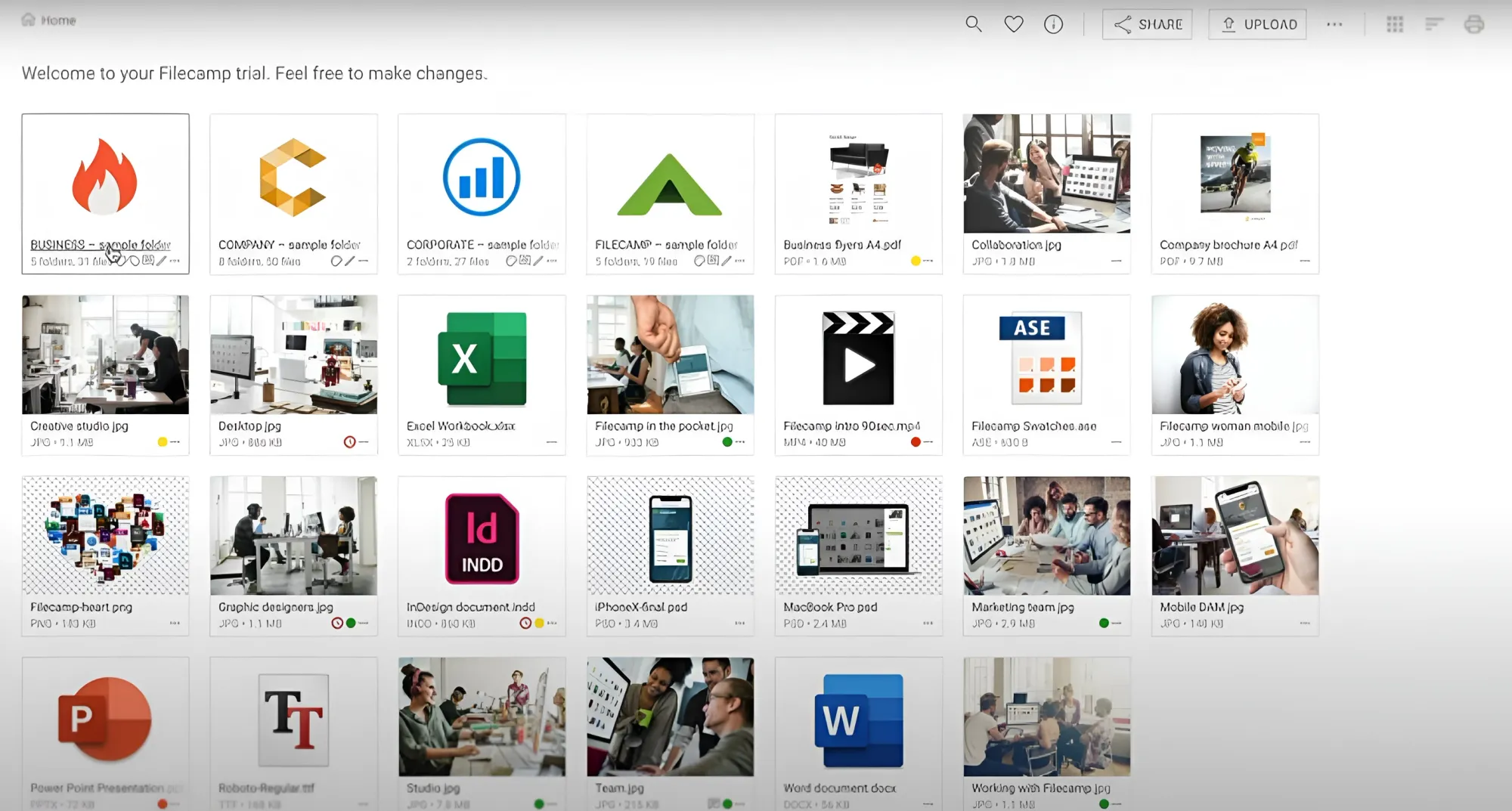This screenshot has height=811, width=1512.
Task: Open the 'FILECAMP – sample folder' name link
Action: point(666,245)
